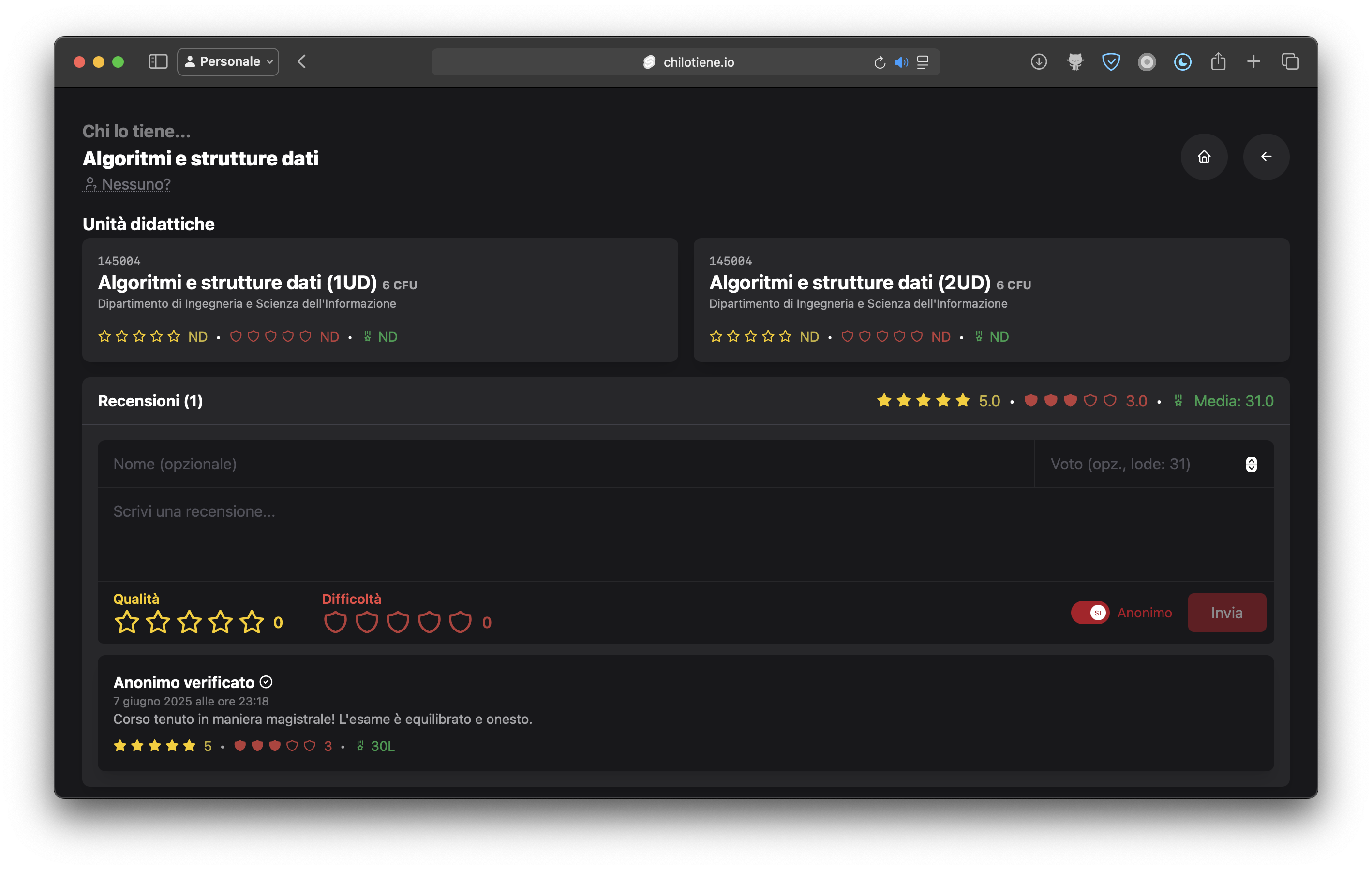The image size is (1372, 870).
Task: Toggle dark mode with the moon icon
Action: pyautogui.click(x=1182, y=61)
